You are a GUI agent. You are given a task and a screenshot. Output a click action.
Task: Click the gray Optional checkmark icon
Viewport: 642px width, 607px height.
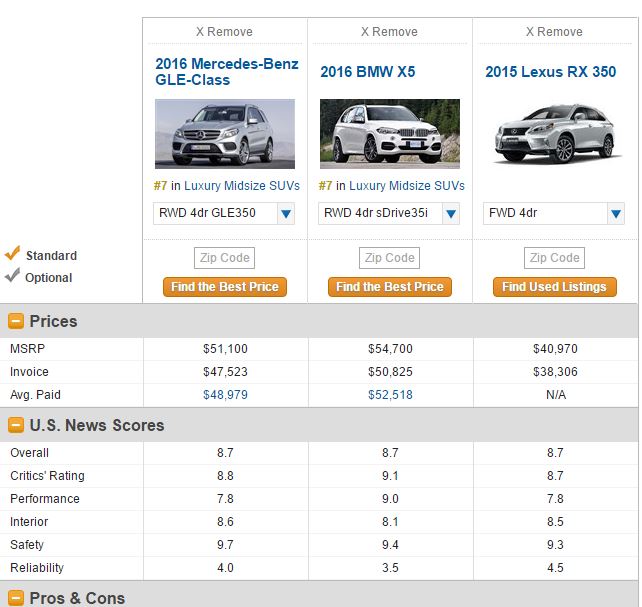pyautogui.click(x=12, y=275)
